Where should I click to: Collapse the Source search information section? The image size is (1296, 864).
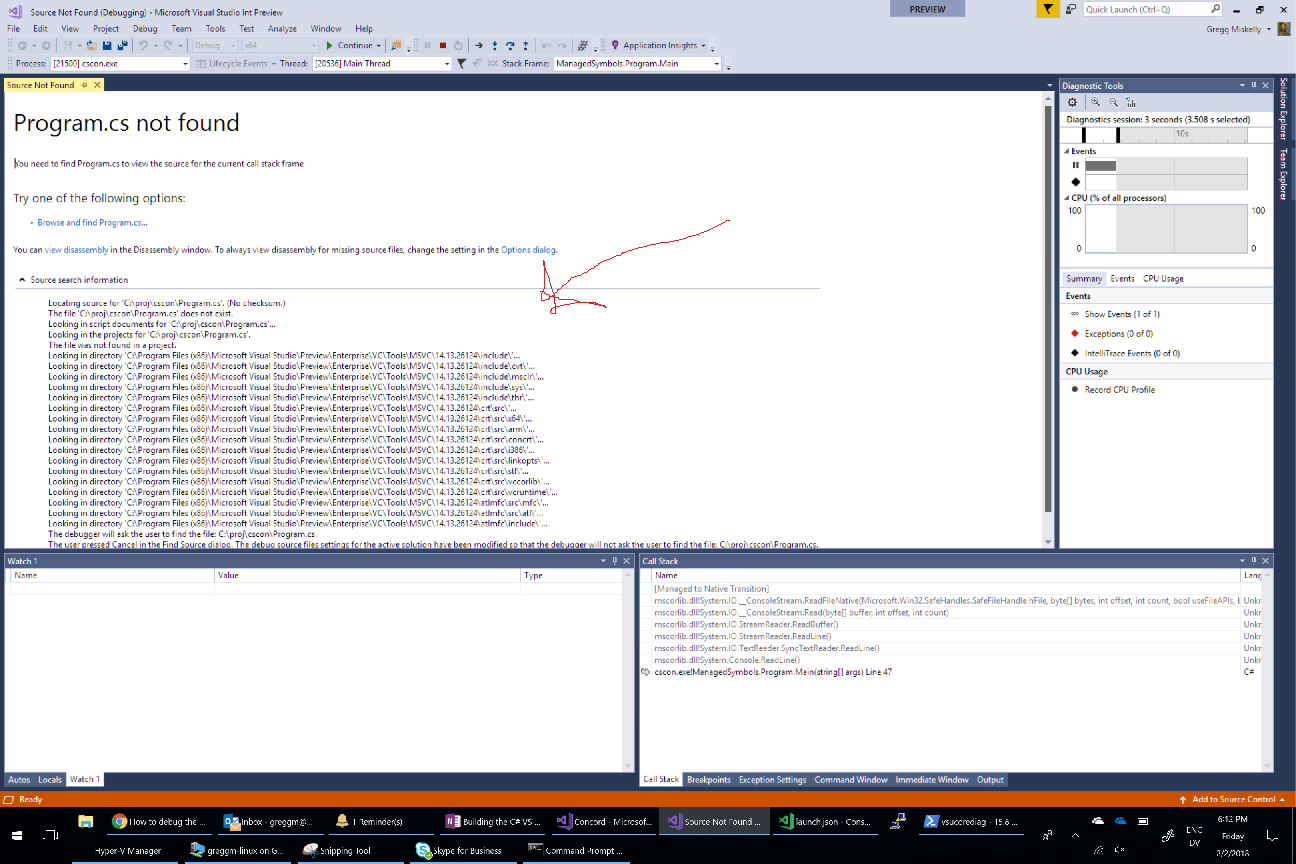point(22,280)
